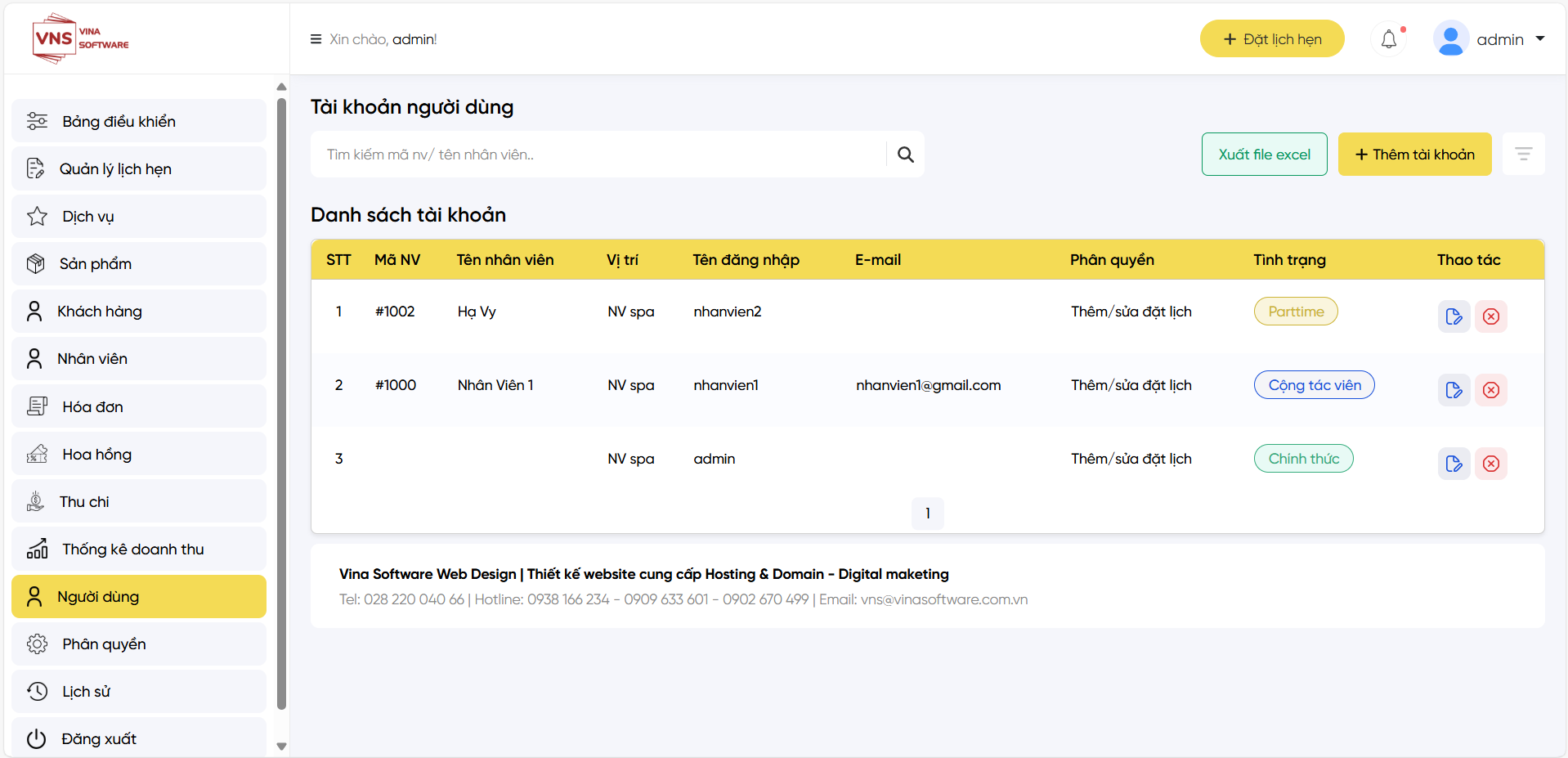Delete account nhanvien2
This screenshot has width=1568, height=758.
point(1491,316)
